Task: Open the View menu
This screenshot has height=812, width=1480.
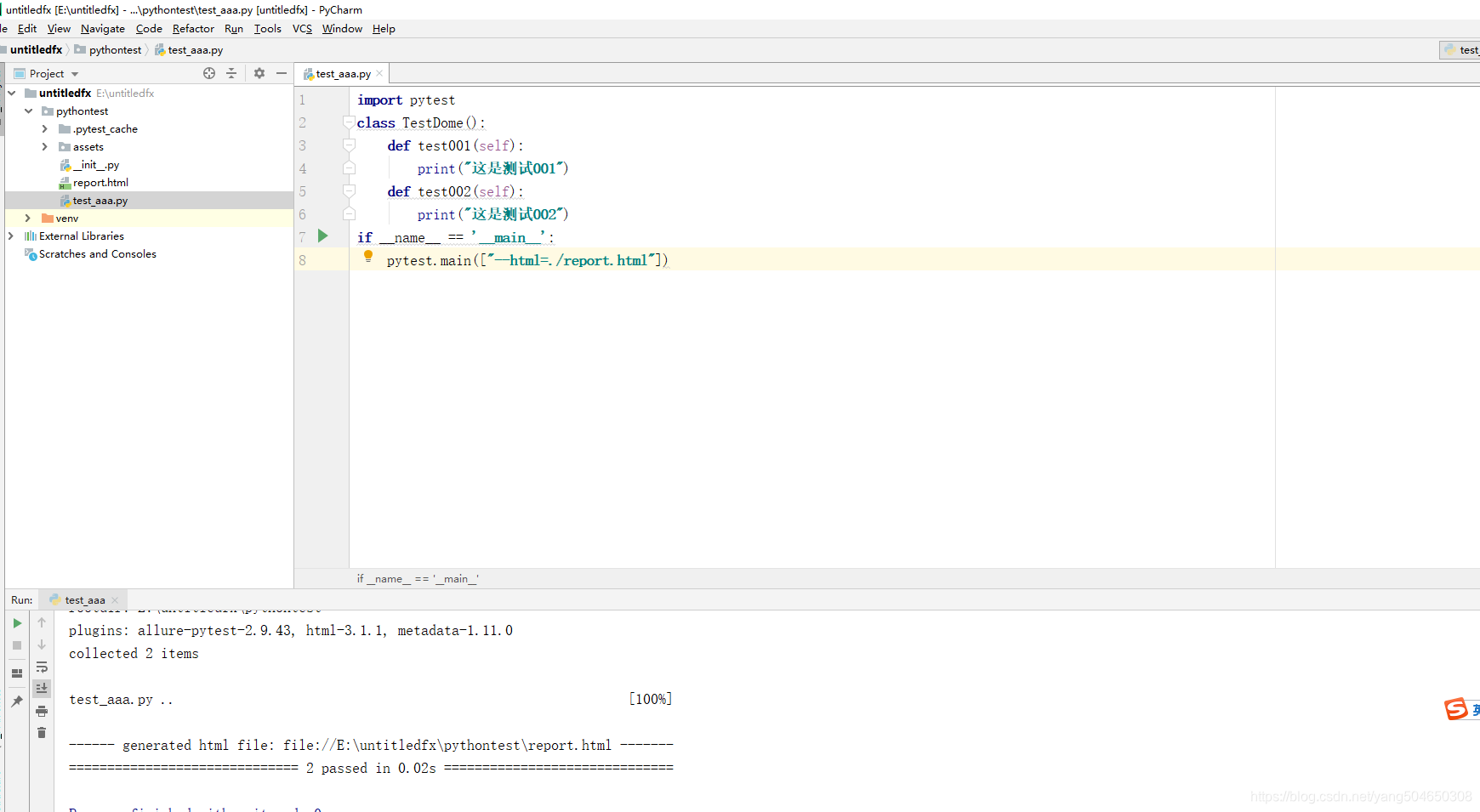Action: pyautogui.click(x=59, y=29)
